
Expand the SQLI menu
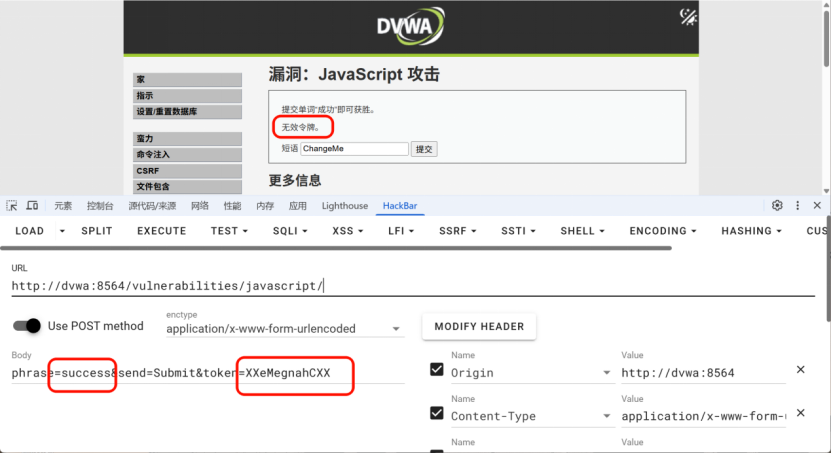(289, 231)
